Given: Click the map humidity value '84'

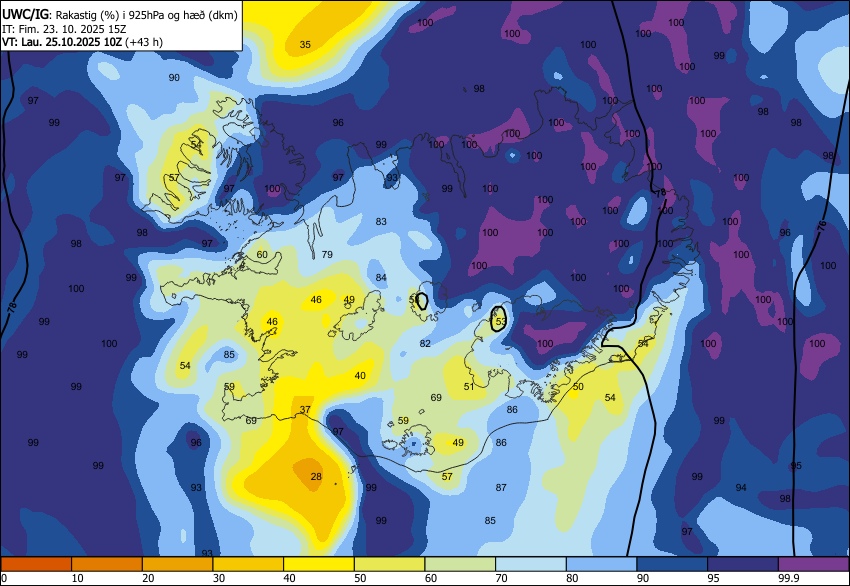Looking at the screenshot, I should click(x=381, y=278).
